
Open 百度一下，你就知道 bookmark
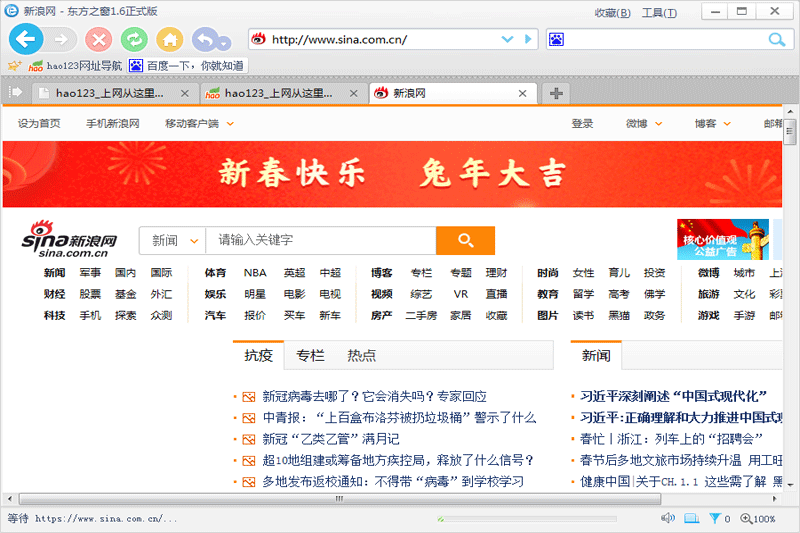(186, 65)
